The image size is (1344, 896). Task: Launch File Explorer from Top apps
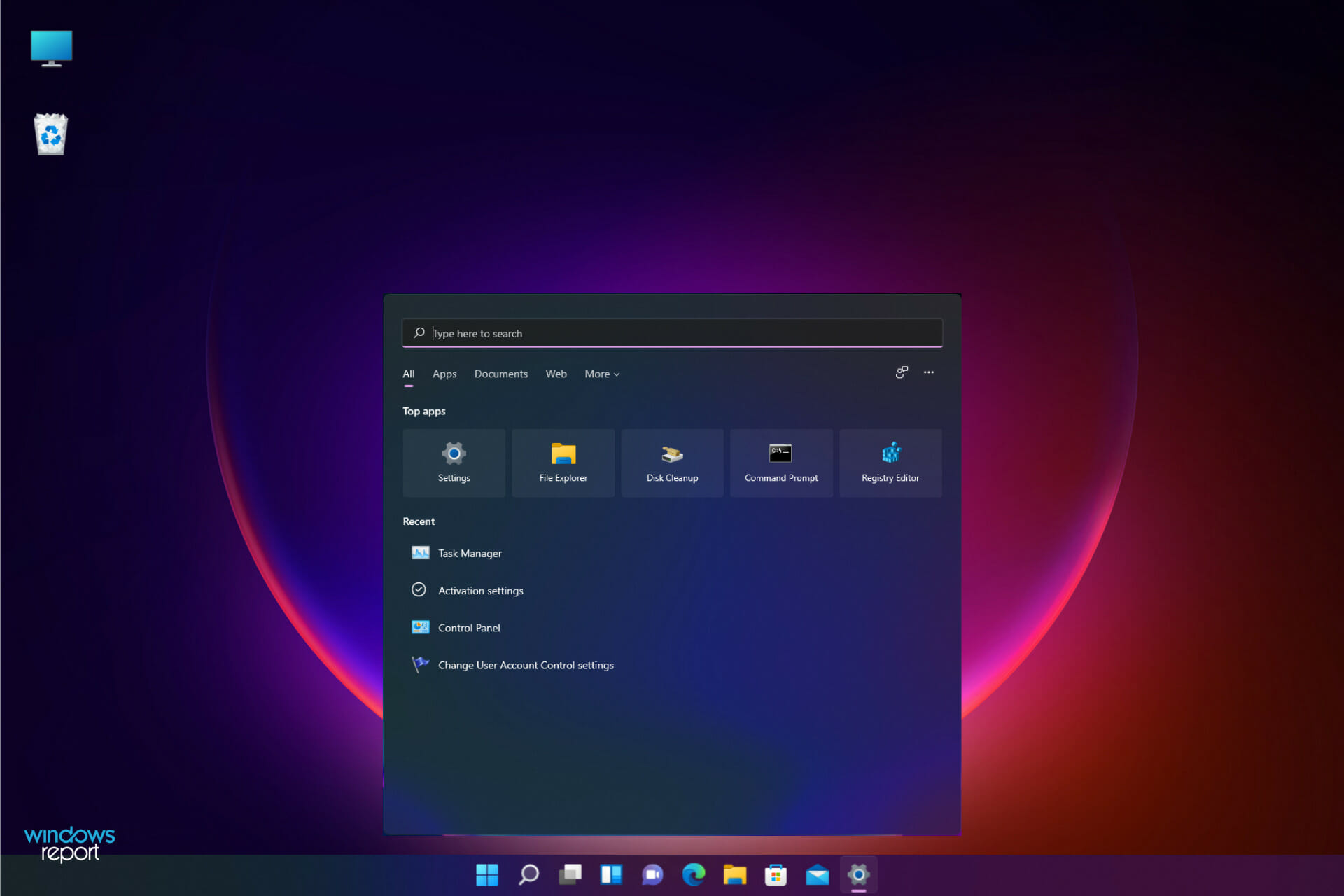pos(563,463)
